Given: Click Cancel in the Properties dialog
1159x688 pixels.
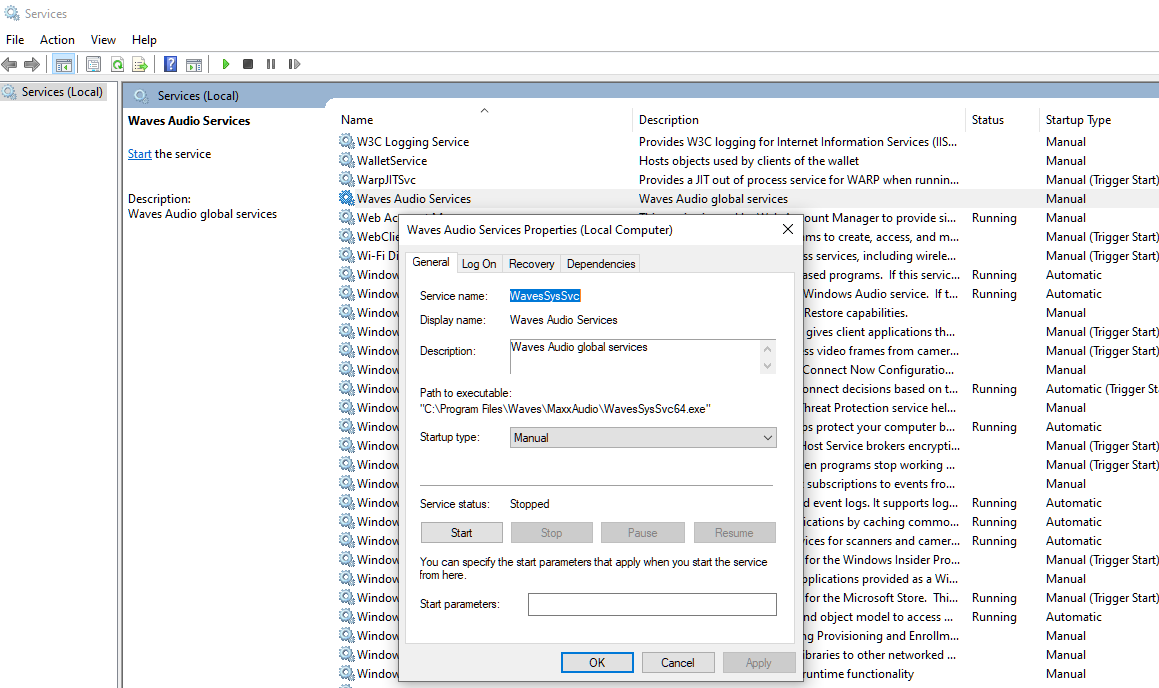Looking at the screenshot, I should pyautogui.click(x=677, y=662).
